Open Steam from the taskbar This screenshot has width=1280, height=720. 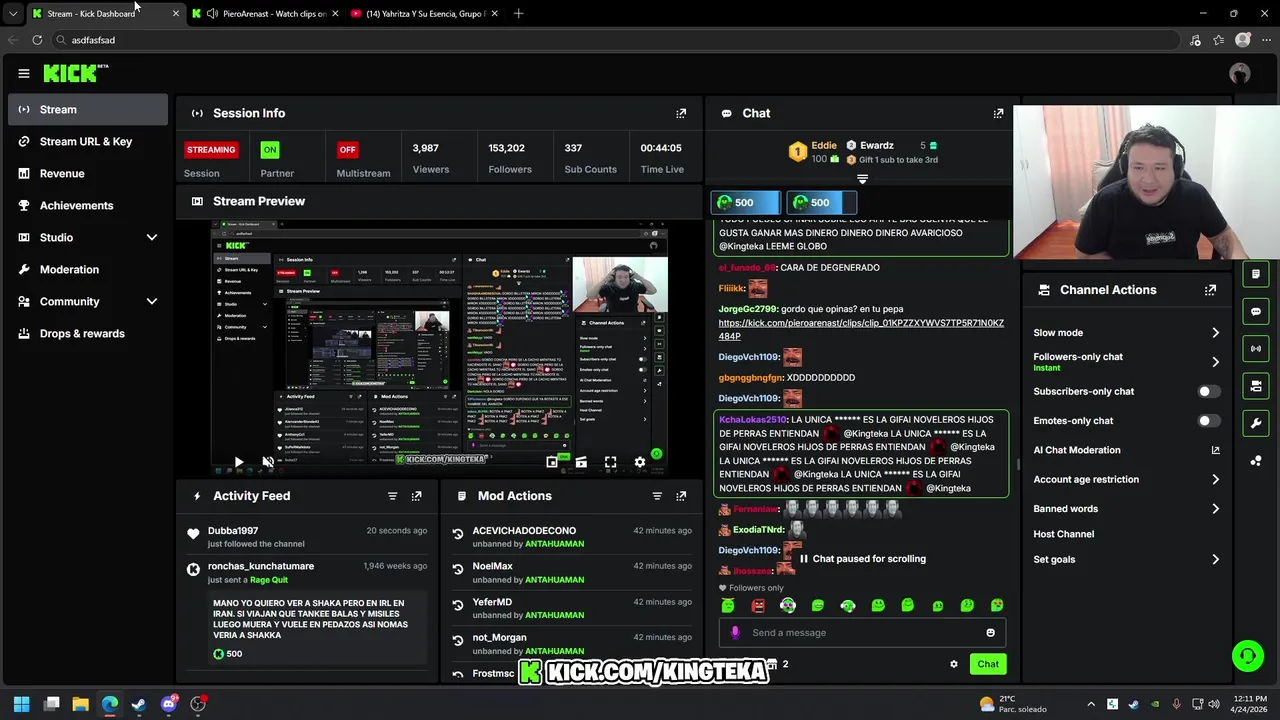click(138, 704)
